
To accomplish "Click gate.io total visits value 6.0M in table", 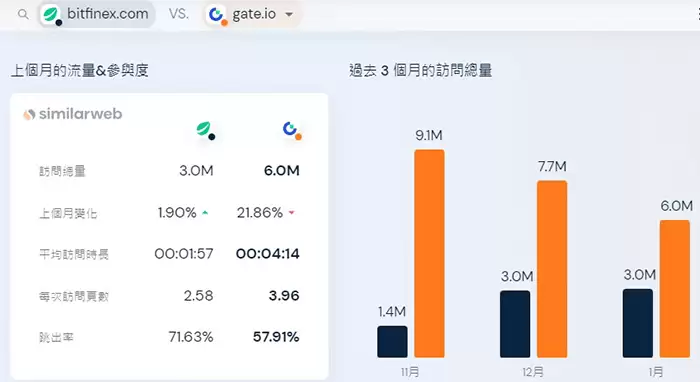I will coord(282,170).
